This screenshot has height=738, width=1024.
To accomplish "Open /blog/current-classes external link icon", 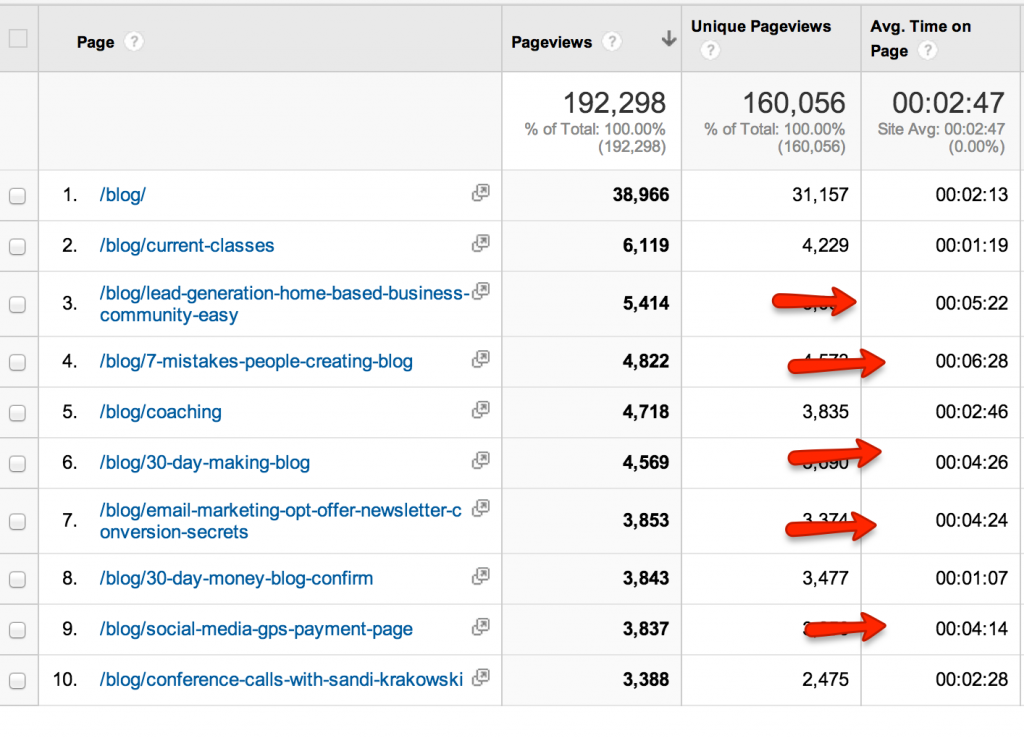I will coord(481,240).
